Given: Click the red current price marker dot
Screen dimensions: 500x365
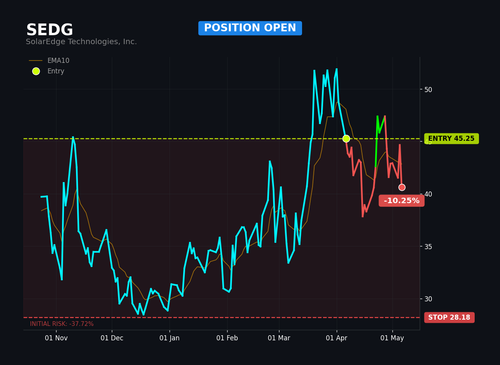Looking at the screenshot, I should 402,187.
